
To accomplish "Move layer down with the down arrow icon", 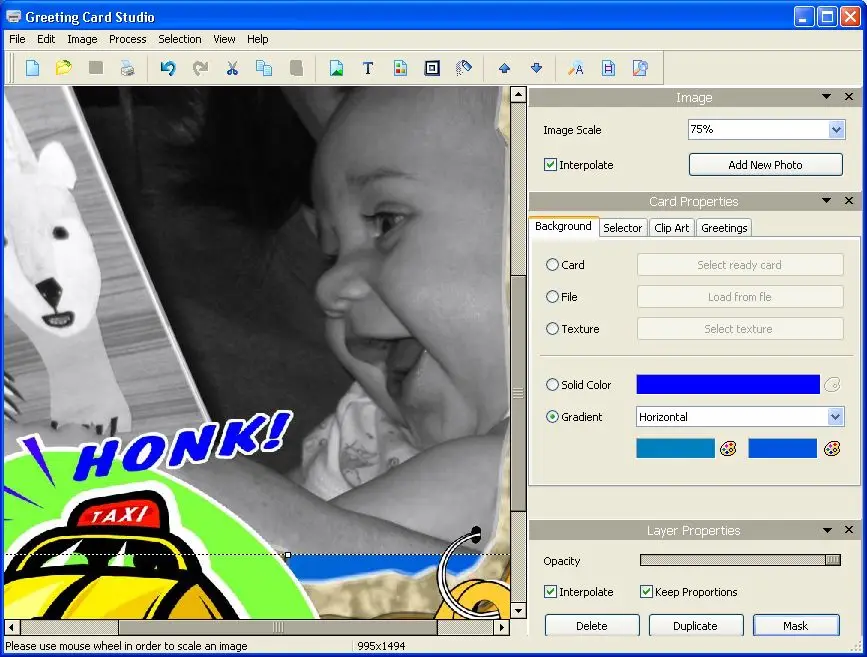I will click(536, 68).
